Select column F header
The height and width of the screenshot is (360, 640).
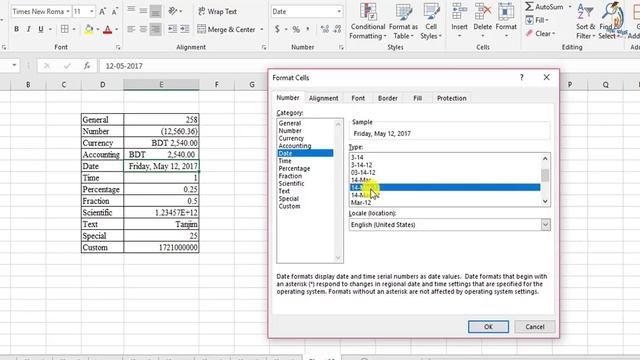[x=216, y=84]
